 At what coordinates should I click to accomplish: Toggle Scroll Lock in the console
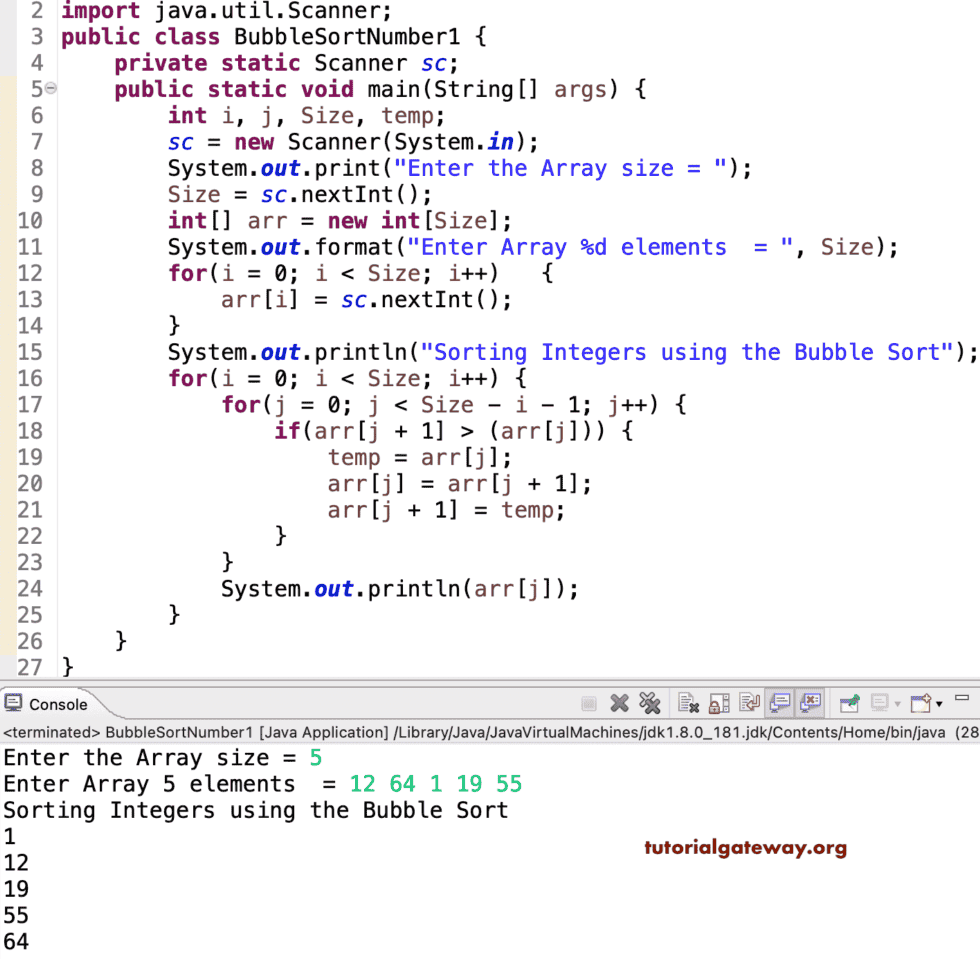click(719, 703)
